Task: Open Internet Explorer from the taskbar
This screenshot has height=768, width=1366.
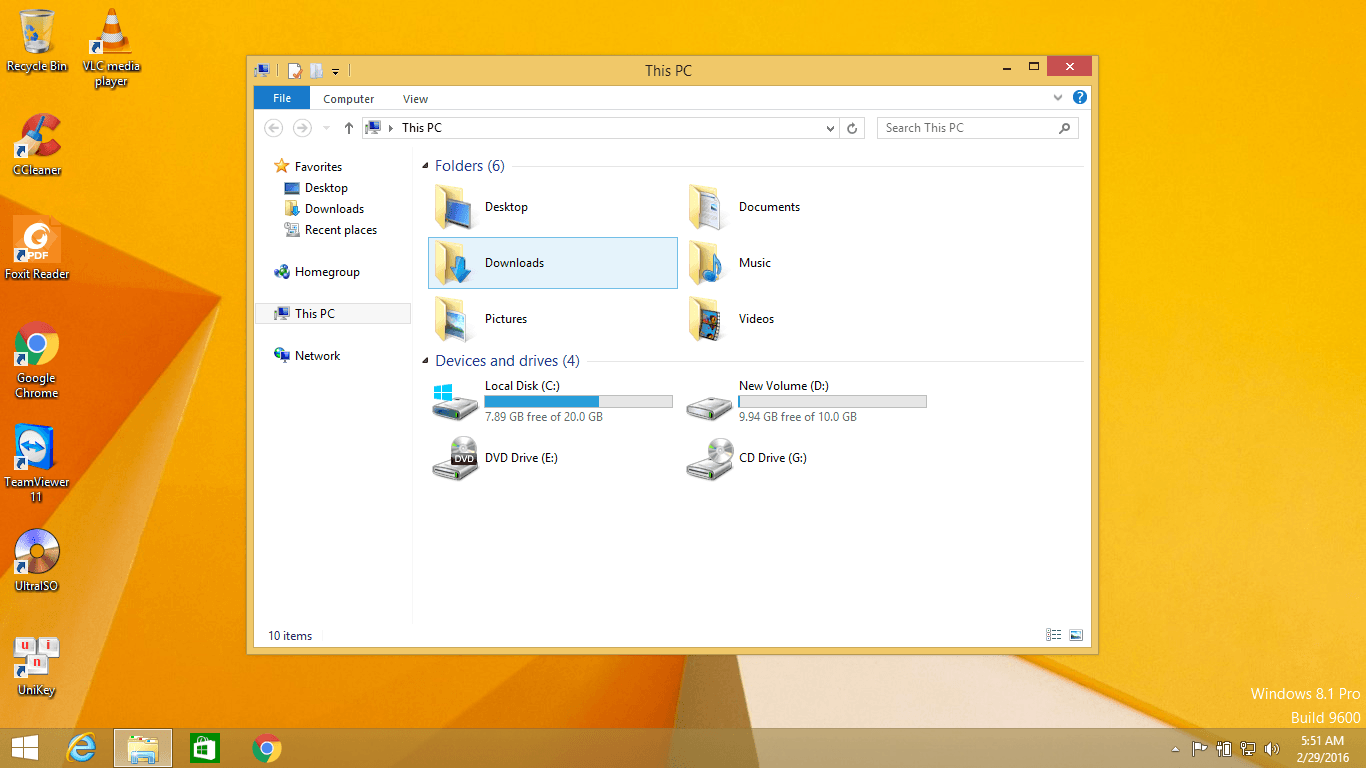Action: click(81, 748)
